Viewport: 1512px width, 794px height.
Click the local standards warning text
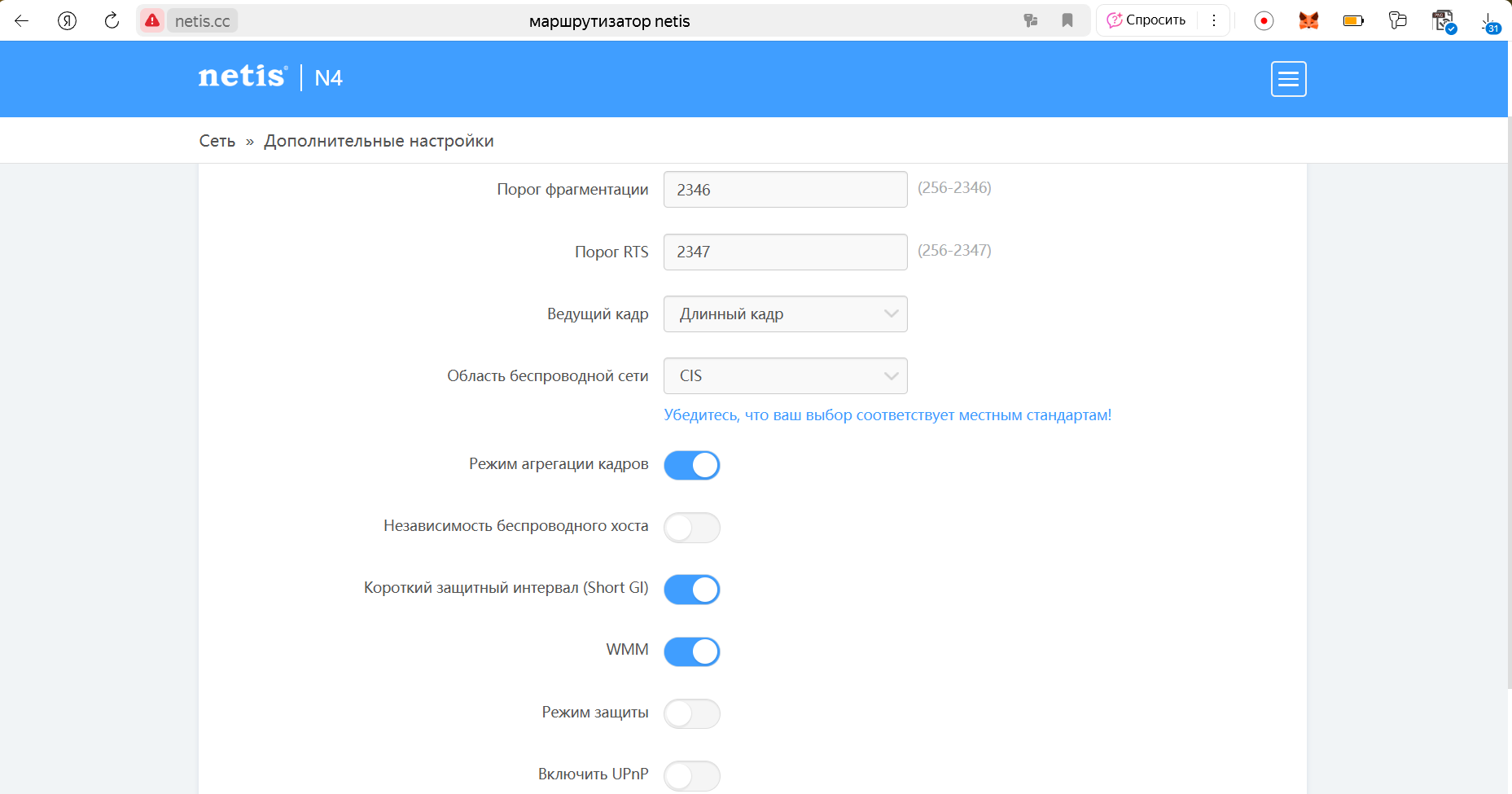click(887, 415)
